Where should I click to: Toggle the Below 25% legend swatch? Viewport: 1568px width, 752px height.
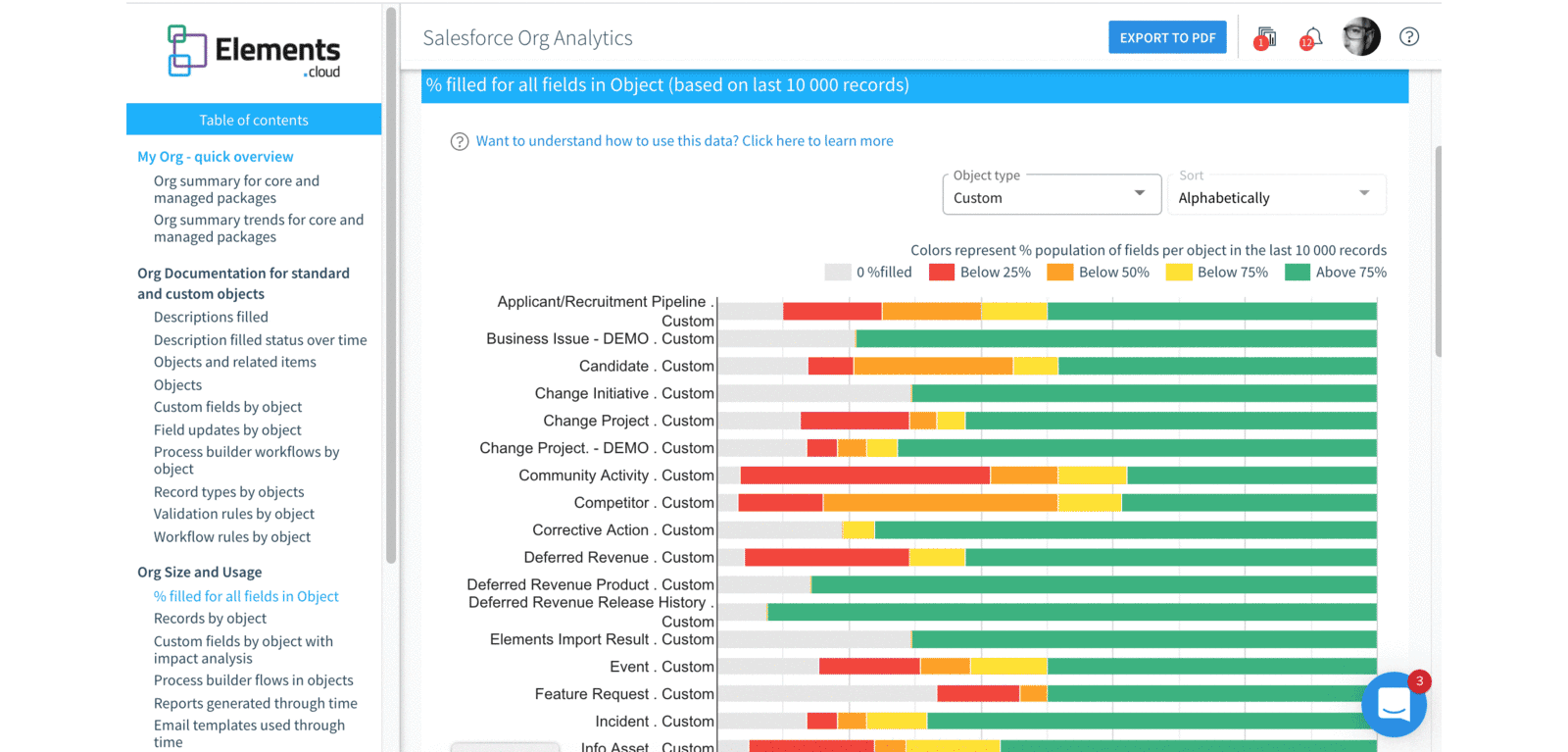(942, 273)
